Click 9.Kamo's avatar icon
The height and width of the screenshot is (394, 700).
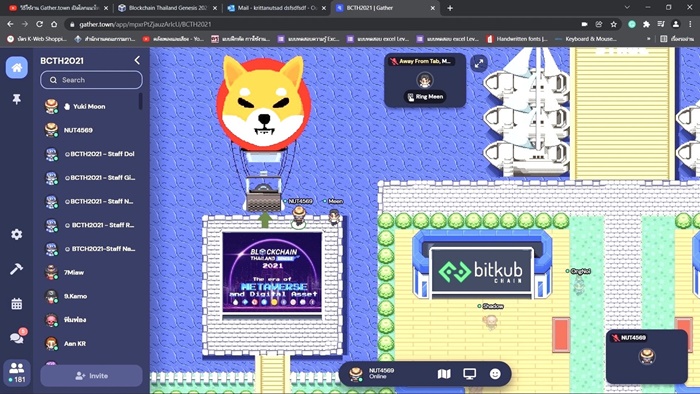click(x=51, y=296)
